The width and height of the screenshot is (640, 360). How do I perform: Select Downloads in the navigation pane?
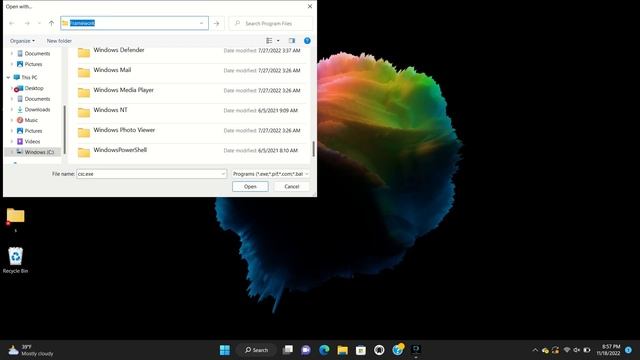[x=37, y=109]
